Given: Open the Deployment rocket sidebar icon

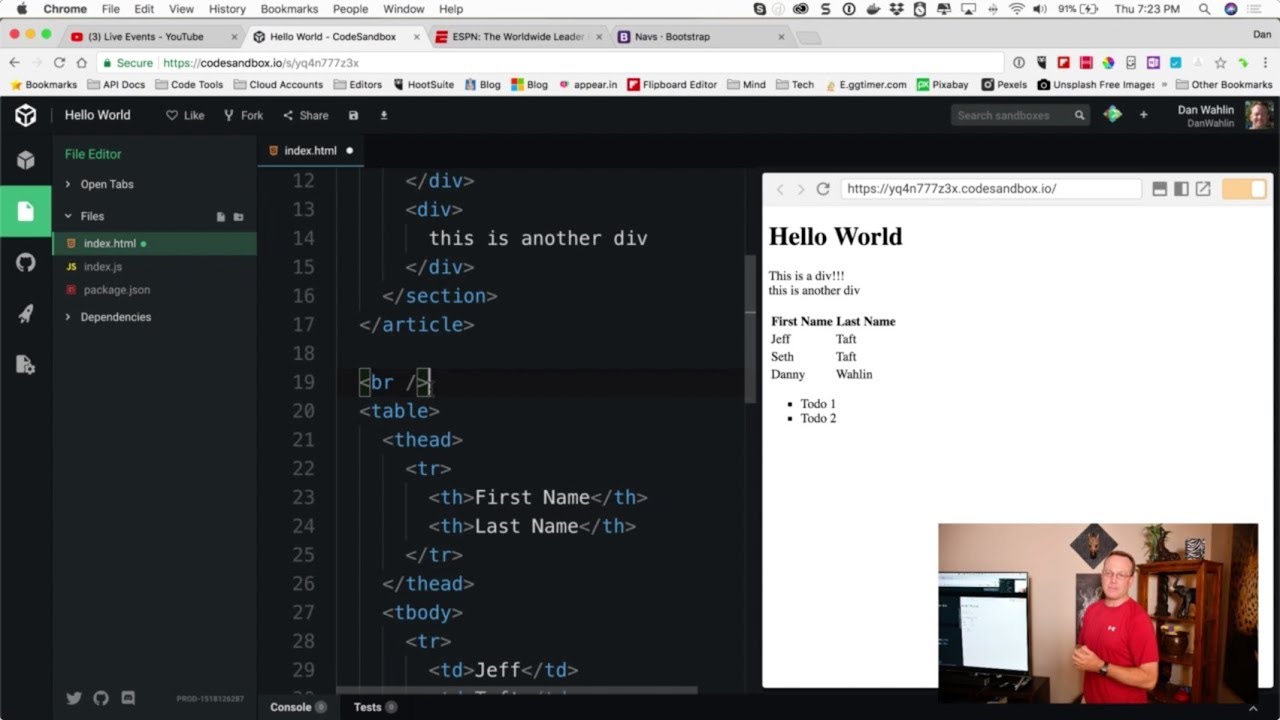Looking at the screenshot, I should 26,314.
